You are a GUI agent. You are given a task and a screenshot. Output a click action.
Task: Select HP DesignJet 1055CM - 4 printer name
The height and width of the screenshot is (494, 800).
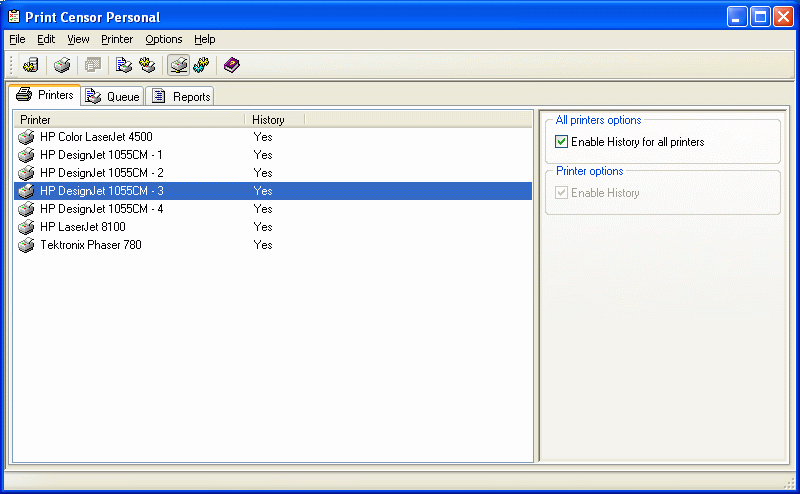102,209
